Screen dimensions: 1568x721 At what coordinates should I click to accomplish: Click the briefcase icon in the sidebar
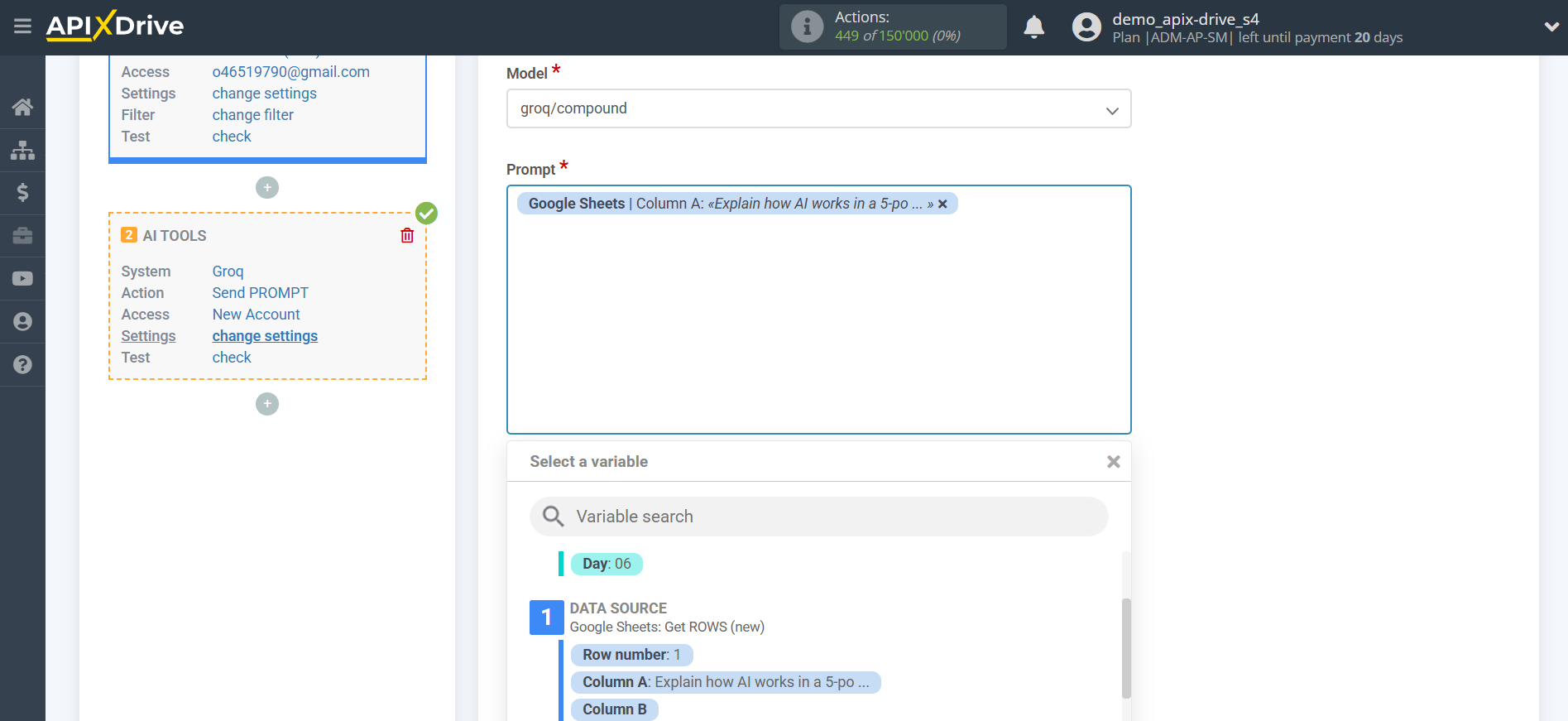22,236
